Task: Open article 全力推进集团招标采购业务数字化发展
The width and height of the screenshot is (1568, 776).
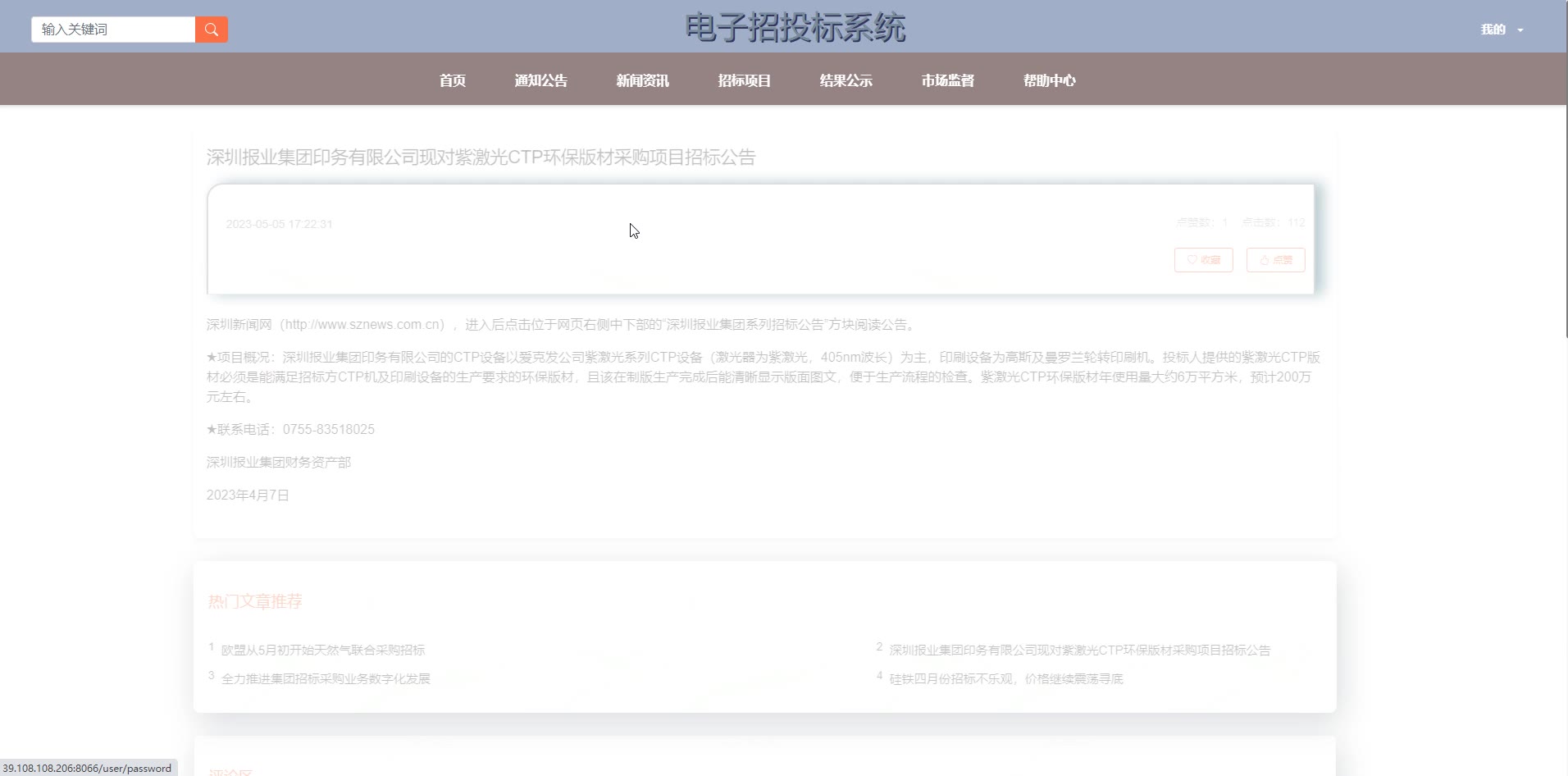Action: 326,678
